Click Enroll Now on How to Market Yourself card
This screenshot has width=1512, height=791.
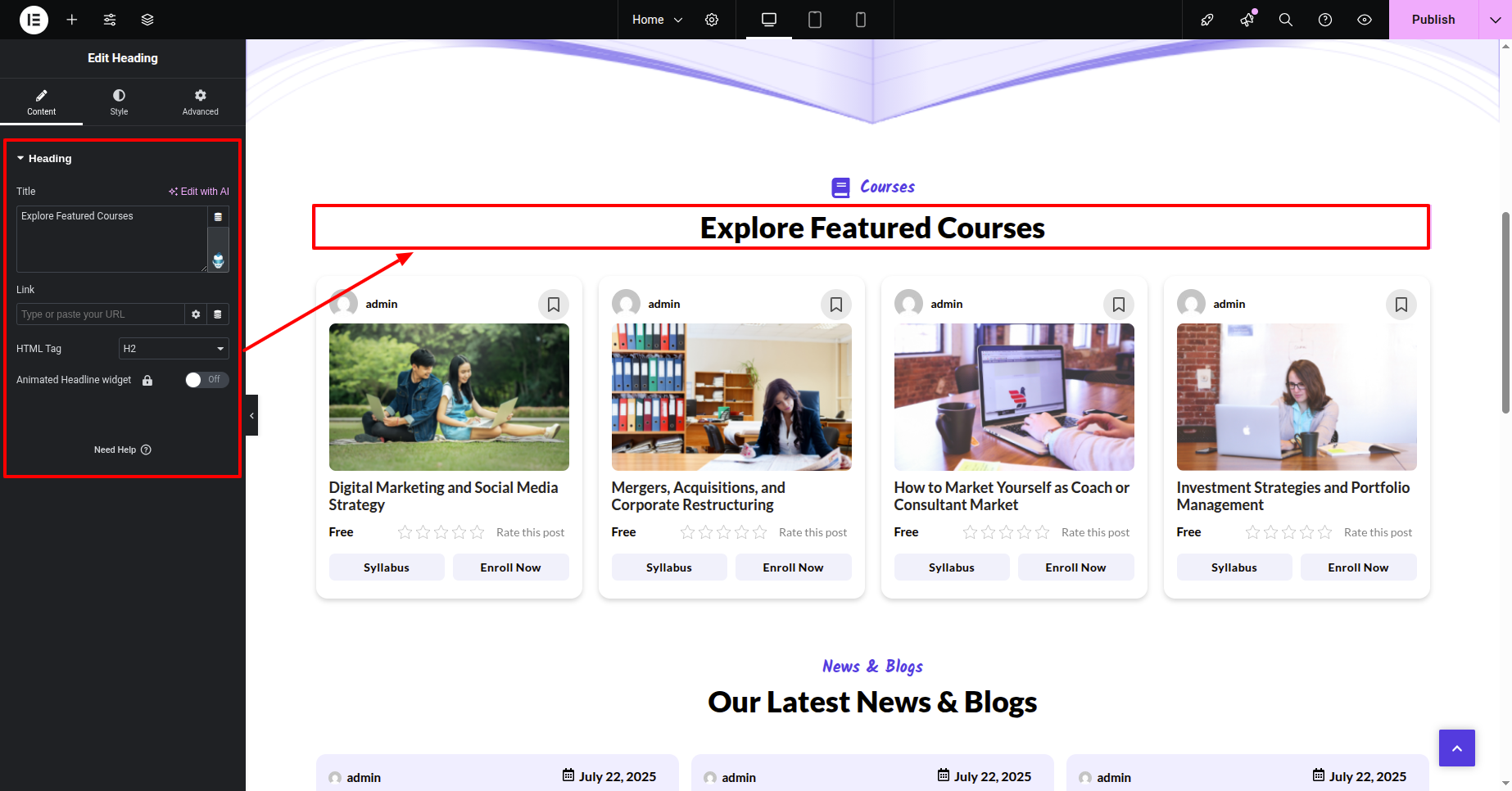click(x=1075, y=567)
